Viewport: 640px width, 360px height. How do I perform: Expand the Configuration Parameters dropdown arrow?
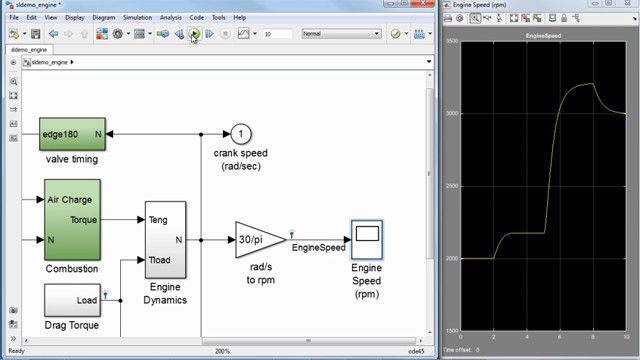click(128, 34)
